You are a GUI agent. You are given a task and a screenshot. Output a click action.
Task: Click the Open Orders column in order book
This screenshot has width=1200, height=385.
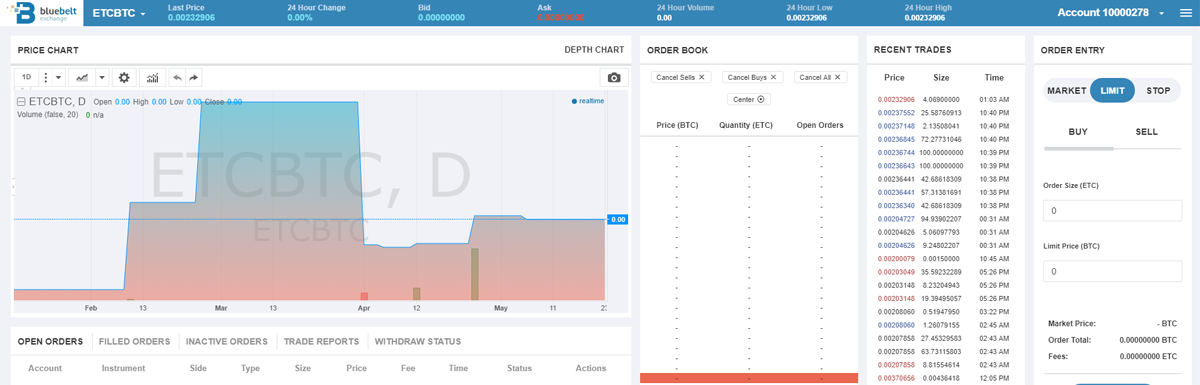(820, 125)
